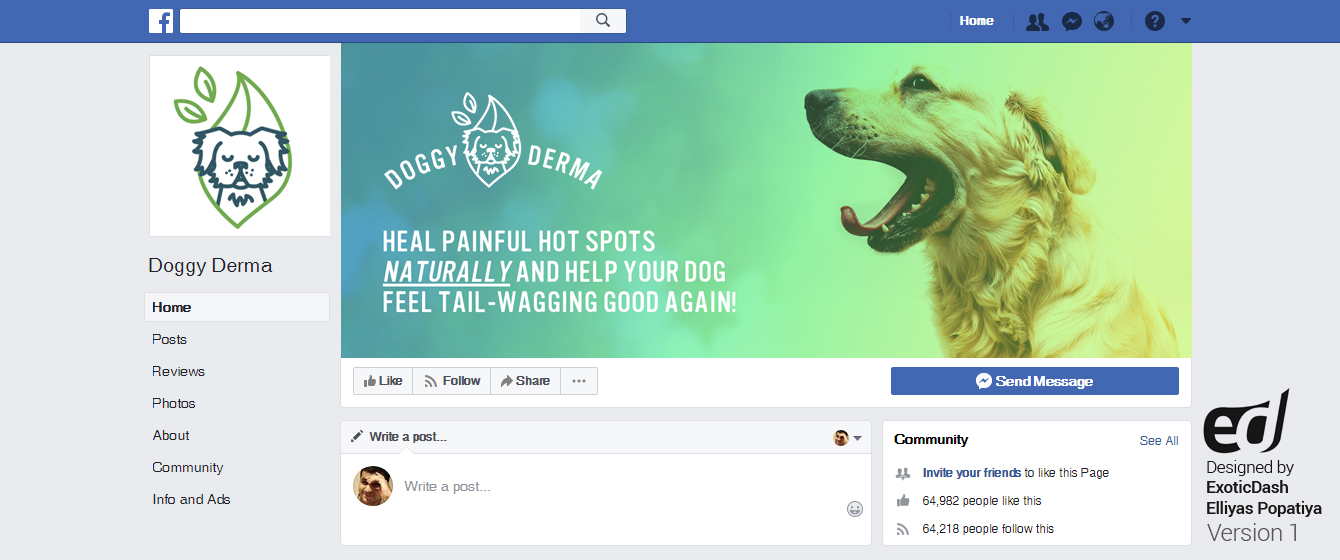Click Home in the top navigation bar
This screenshot has width=1340, height=560.
point(977,21)
